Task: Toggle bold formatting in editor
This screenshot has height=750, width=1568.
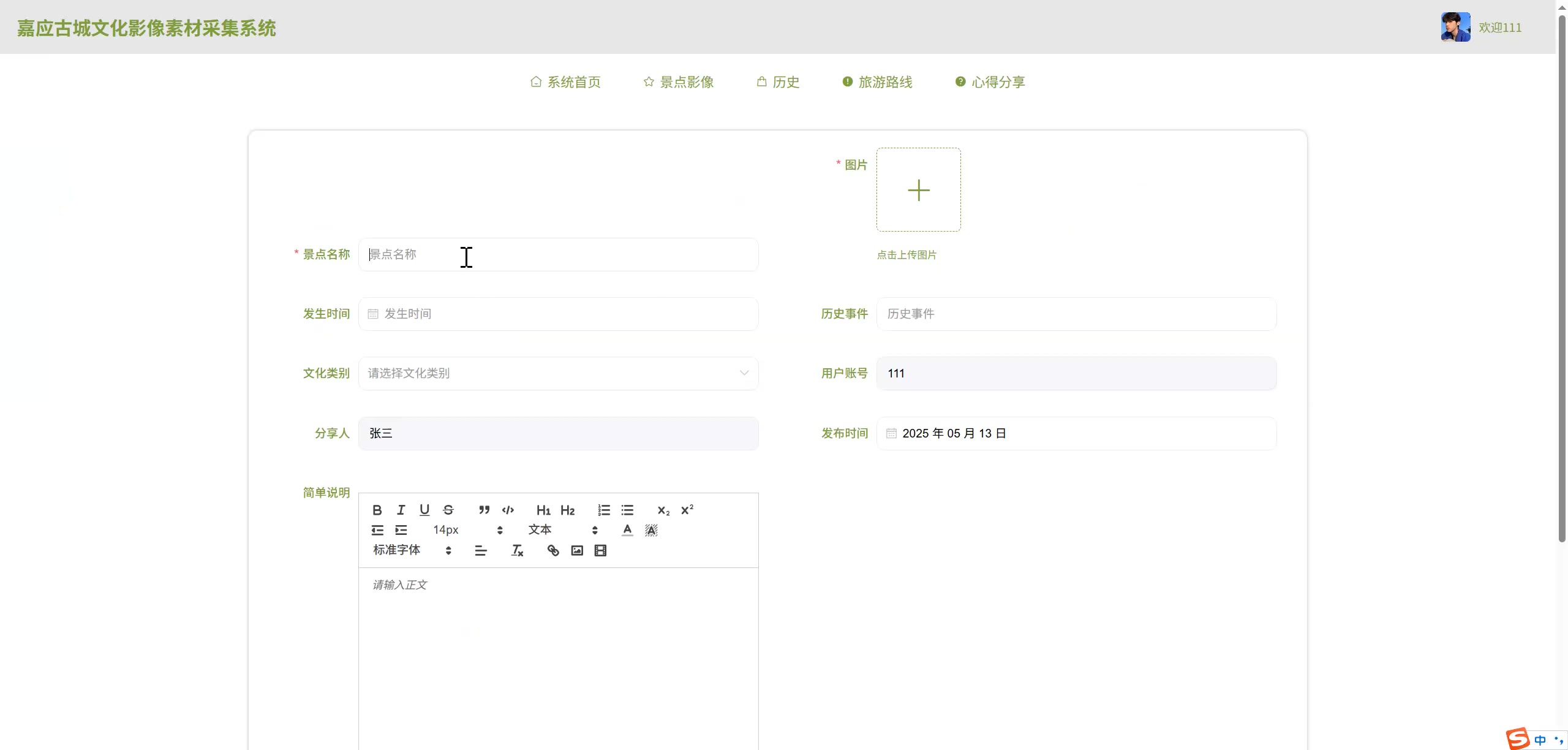Action: tap(377, 510)
